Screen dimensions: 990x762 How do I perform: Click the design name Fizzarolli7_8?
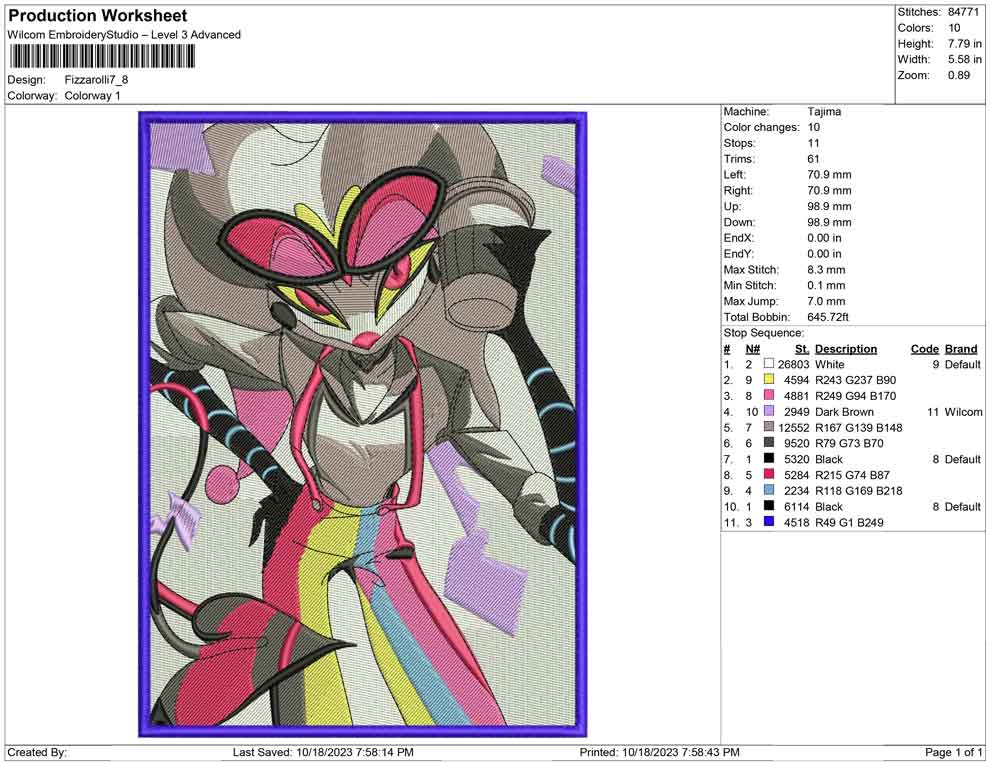96,80
